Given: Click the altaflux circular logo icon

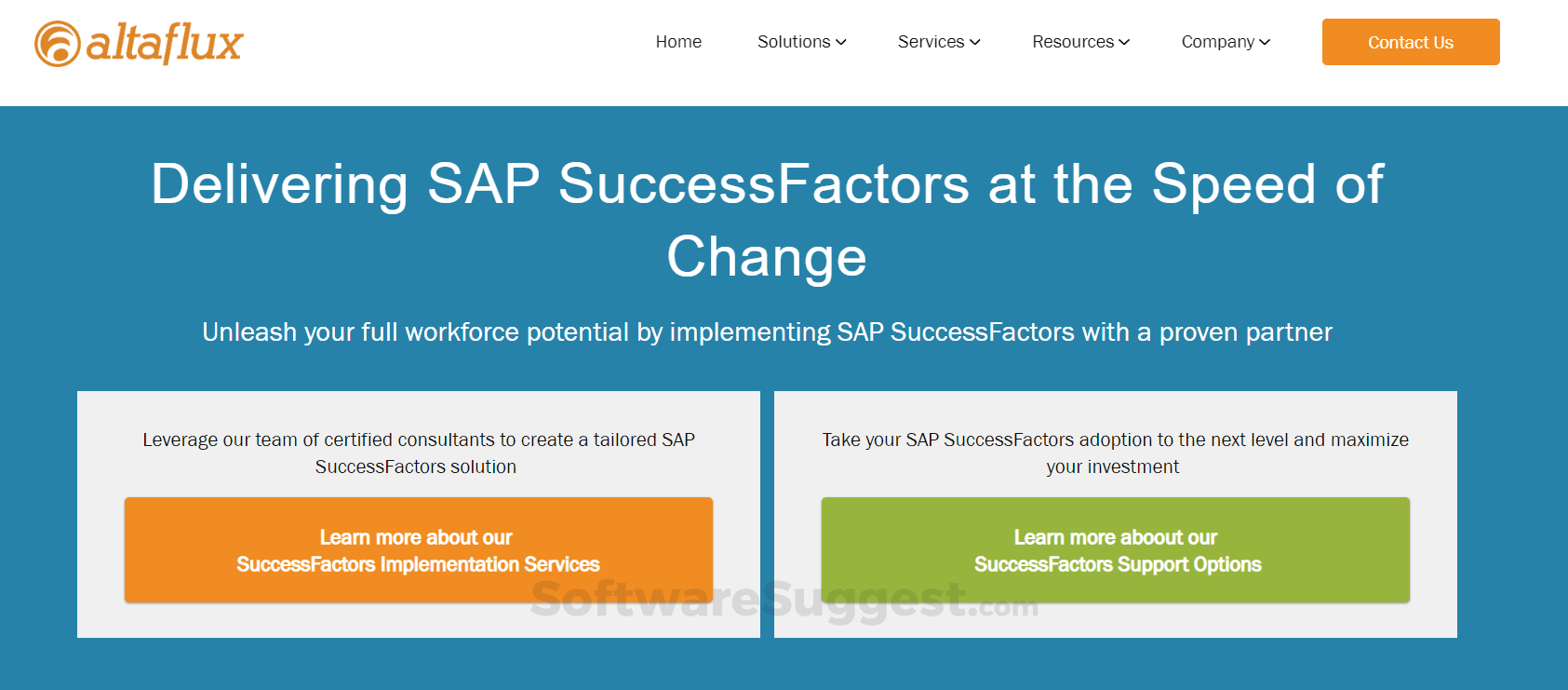Looking at the screenshot, I should tap(58, 44).
